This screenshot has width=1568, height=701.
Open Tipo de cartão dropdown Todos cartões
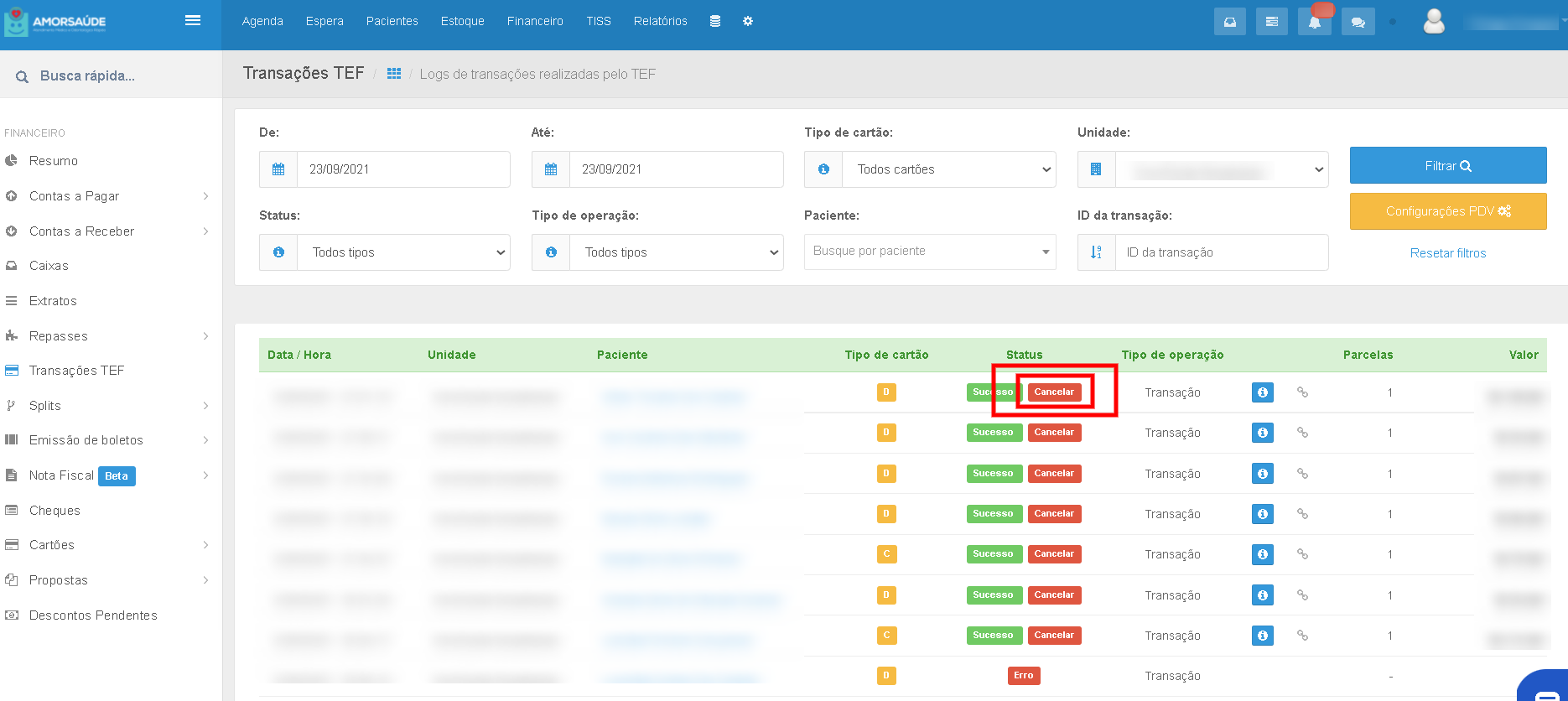[949, 169]
